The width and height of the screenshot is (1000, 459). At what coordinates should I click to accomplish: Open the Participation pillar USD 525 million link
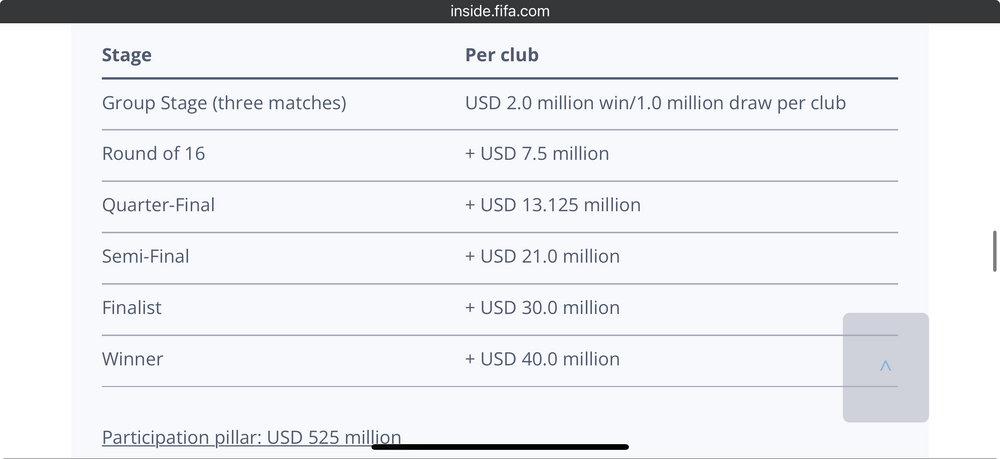251,437
